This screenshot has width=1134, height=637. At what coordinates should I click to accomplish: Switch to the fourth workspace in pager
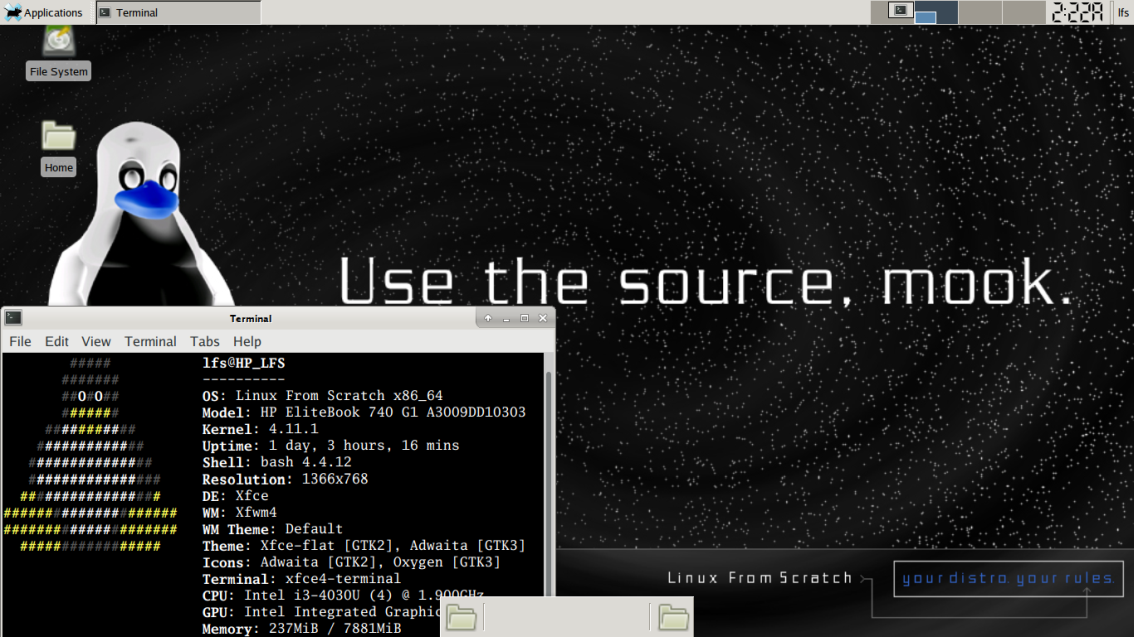point(1023,12)
